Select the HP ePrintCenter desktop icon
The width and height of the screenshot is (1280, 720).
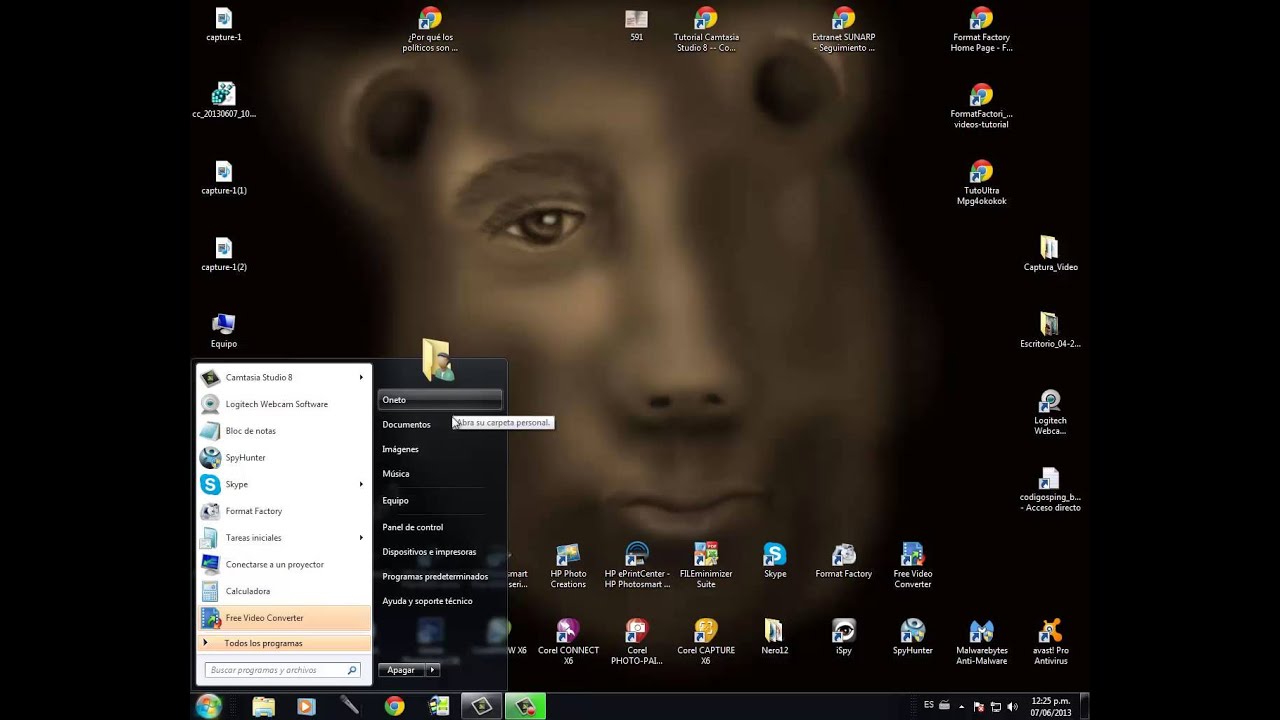(637, 566)
